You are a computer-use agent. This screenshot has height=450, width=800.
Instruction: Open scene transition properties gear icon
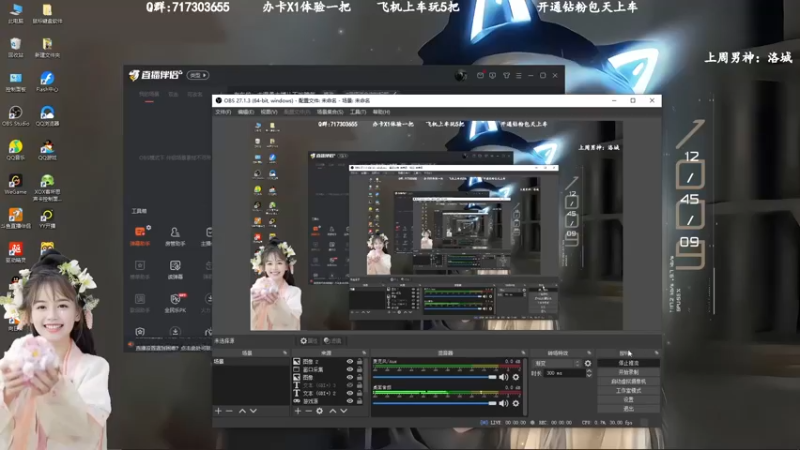tap(588, 363)
